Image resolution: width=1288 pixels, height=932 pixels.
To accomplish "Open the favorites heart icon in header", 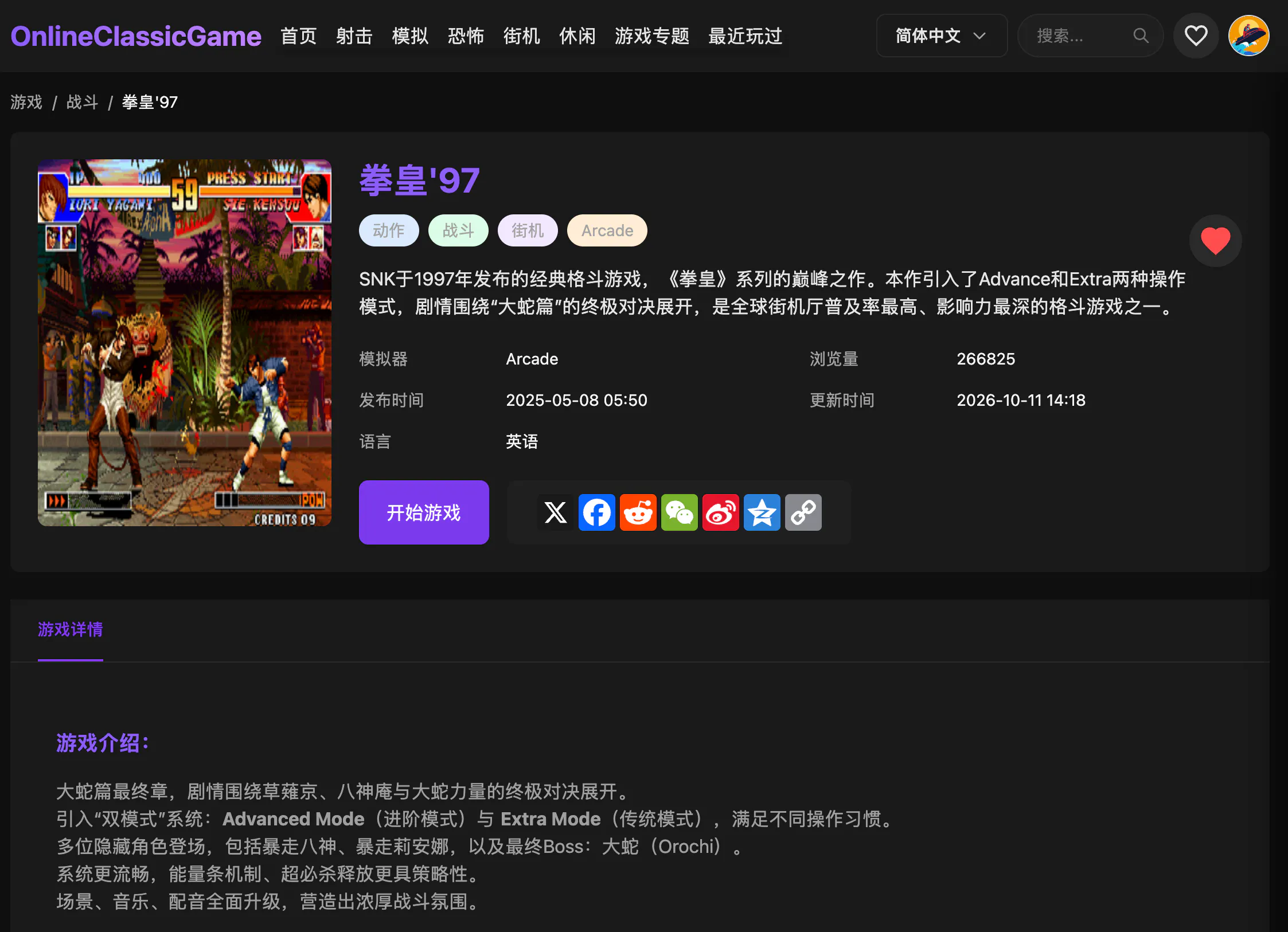I will [x=1196, y=36].
